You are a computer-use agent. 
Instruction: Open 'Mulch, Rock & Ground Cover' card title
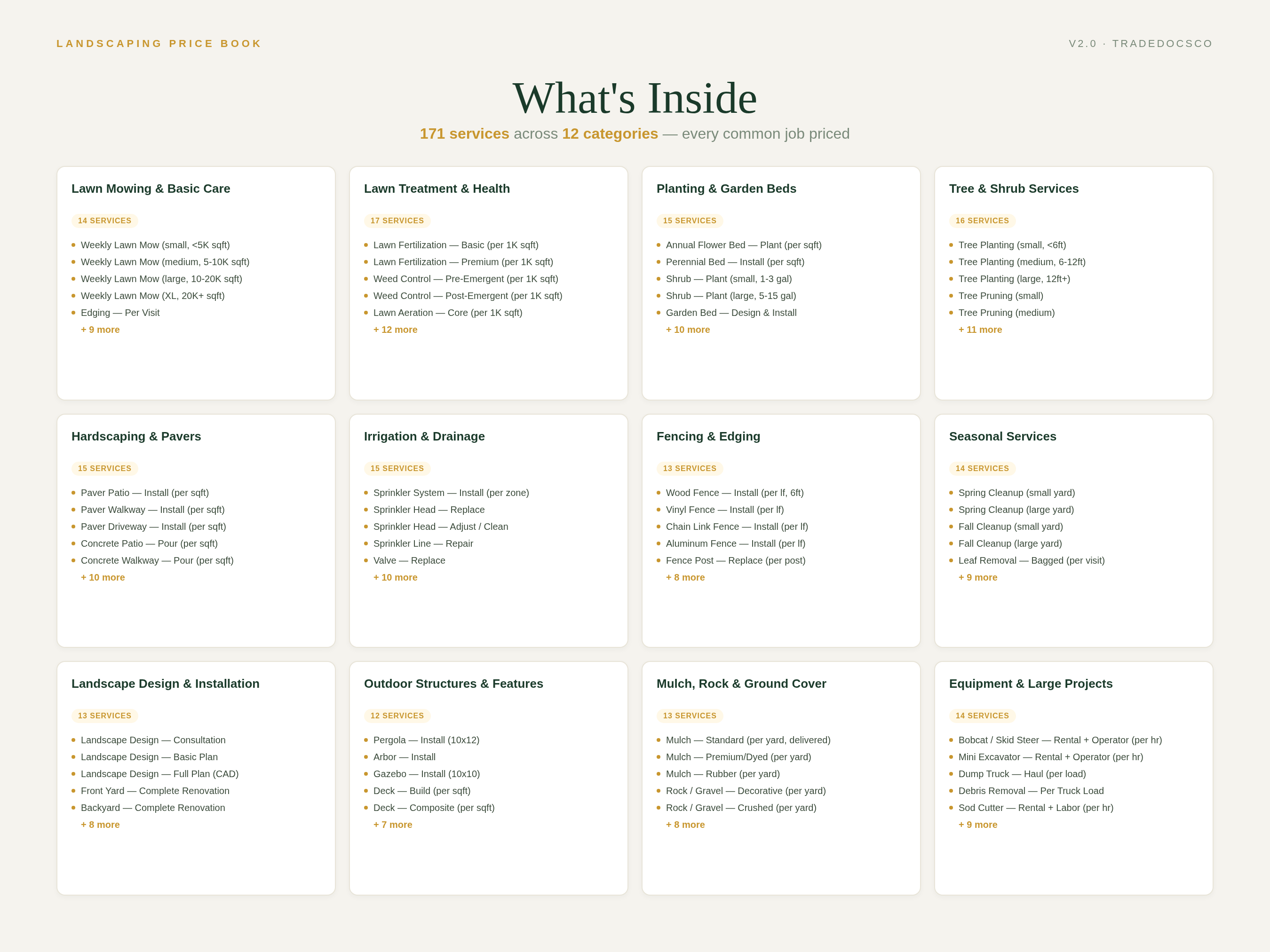(741, 684)
